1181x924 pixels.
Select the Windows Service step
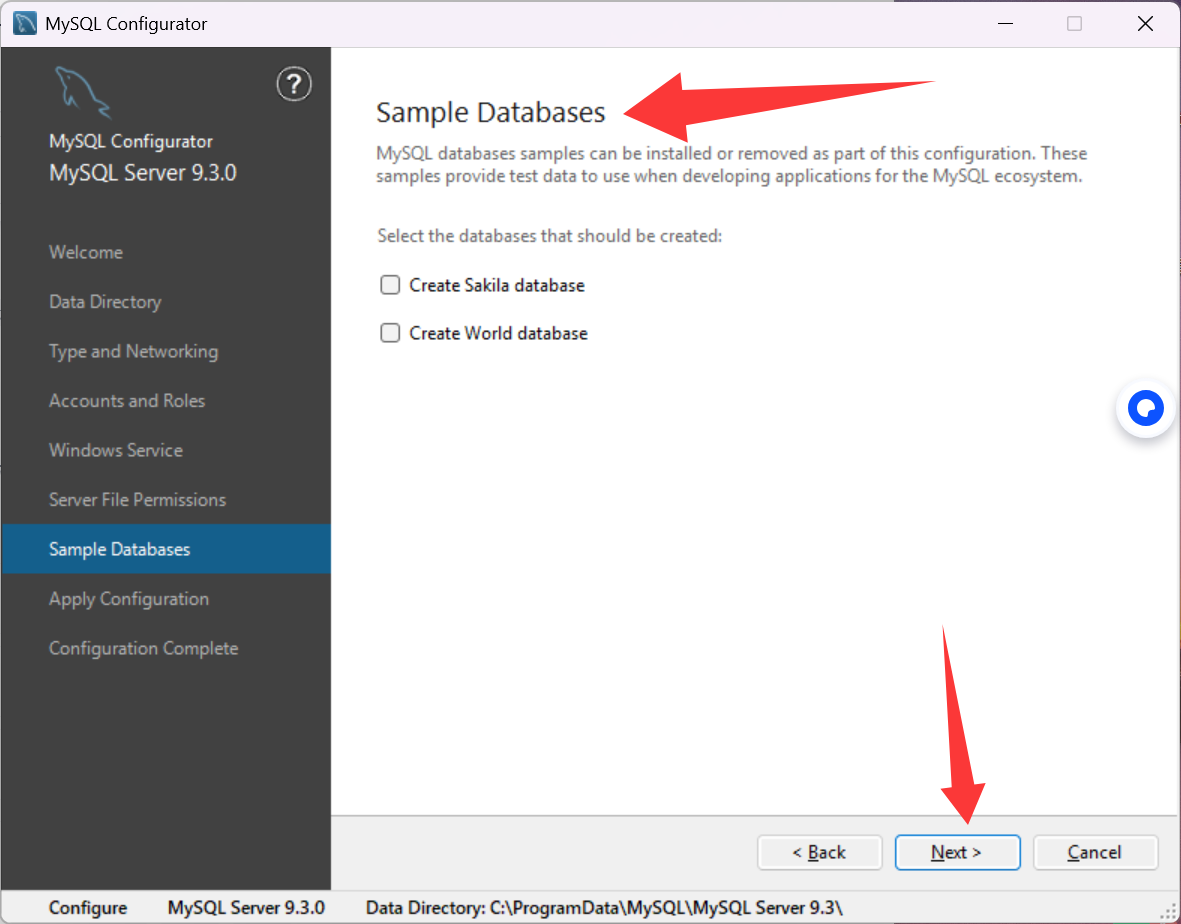116,450
